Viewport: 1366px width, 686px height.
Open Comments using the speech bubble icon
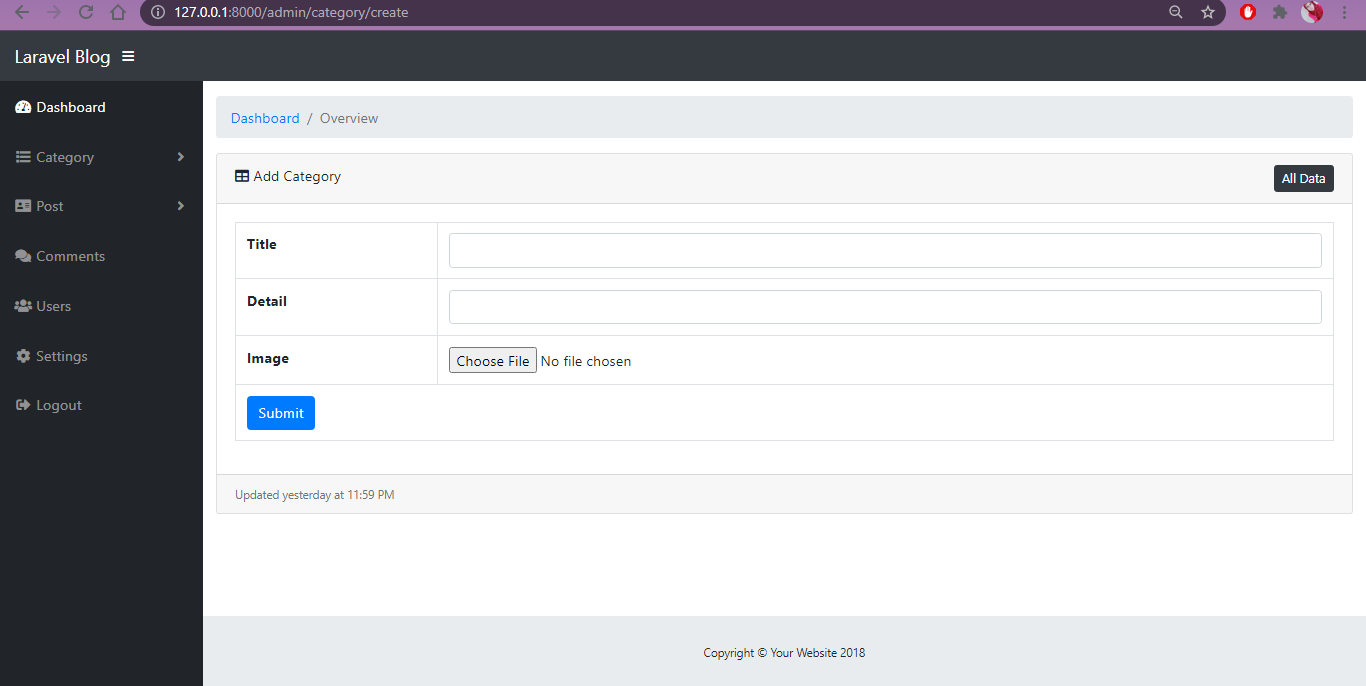(x=22, y=256)
